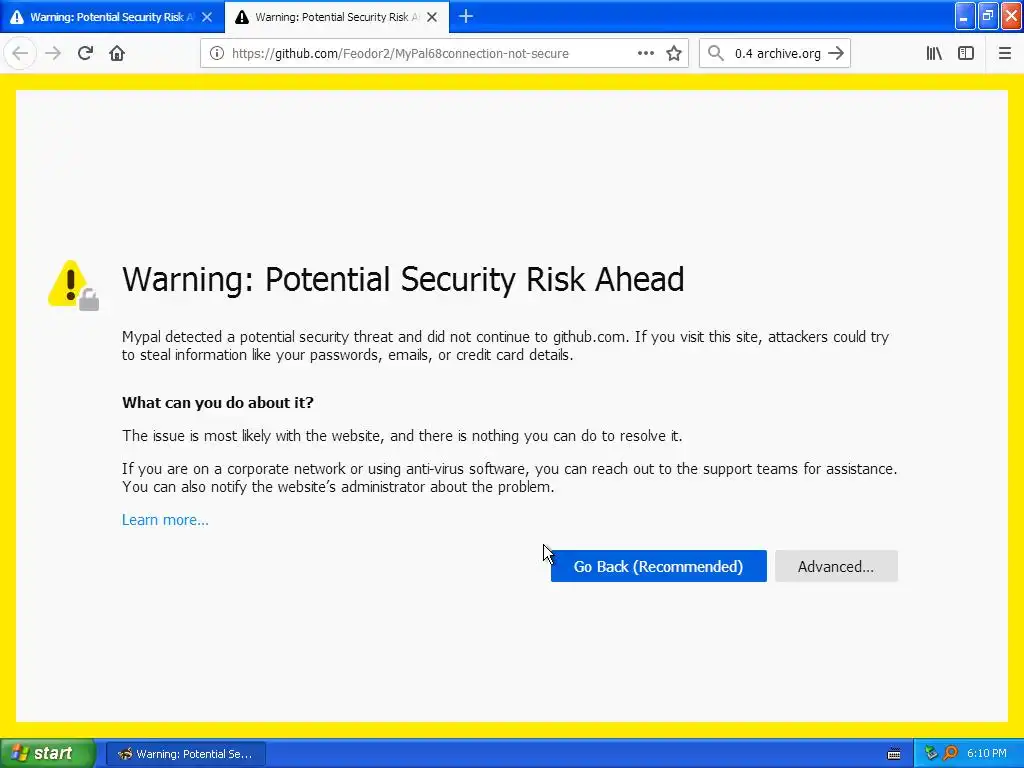Image resolution: width=1024 pixels, height=768 pixels.
Task: Go back with the toolbar back arrow
Action: click(20, 54)
